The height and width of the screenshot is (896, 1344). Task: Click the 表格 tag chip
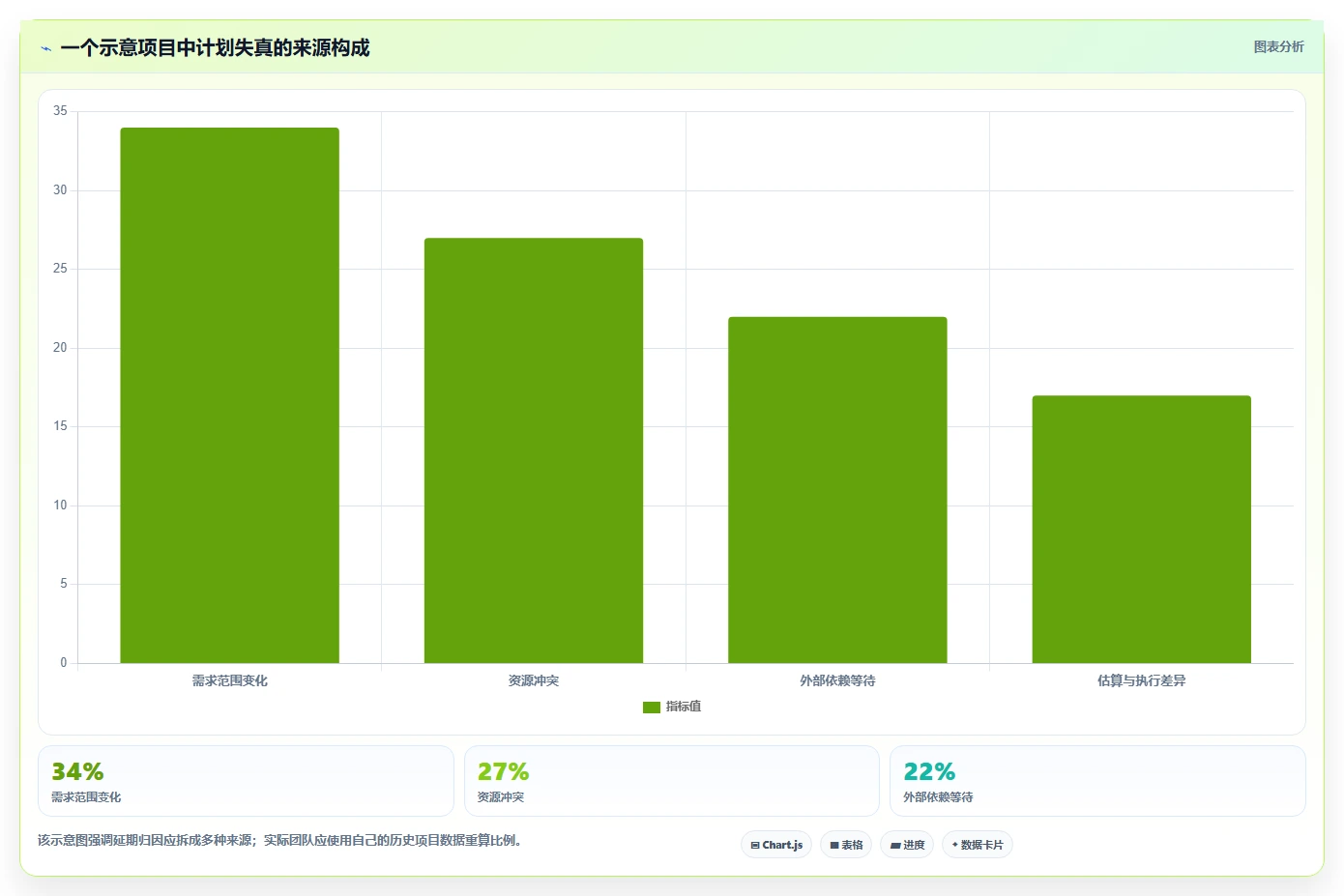pyautogui.click(x=846, y=845)
